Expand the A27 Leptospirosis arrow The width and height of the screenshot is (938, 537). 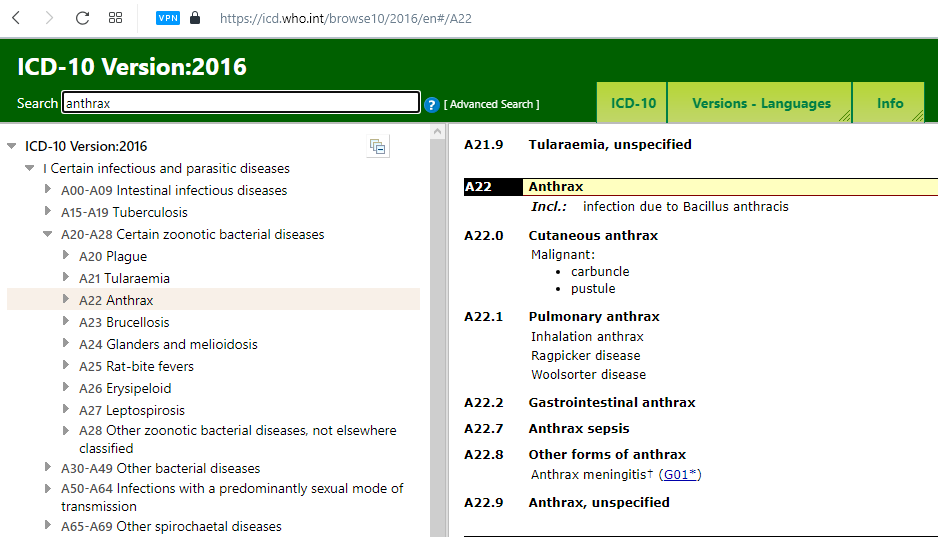[x=66, y=409]
